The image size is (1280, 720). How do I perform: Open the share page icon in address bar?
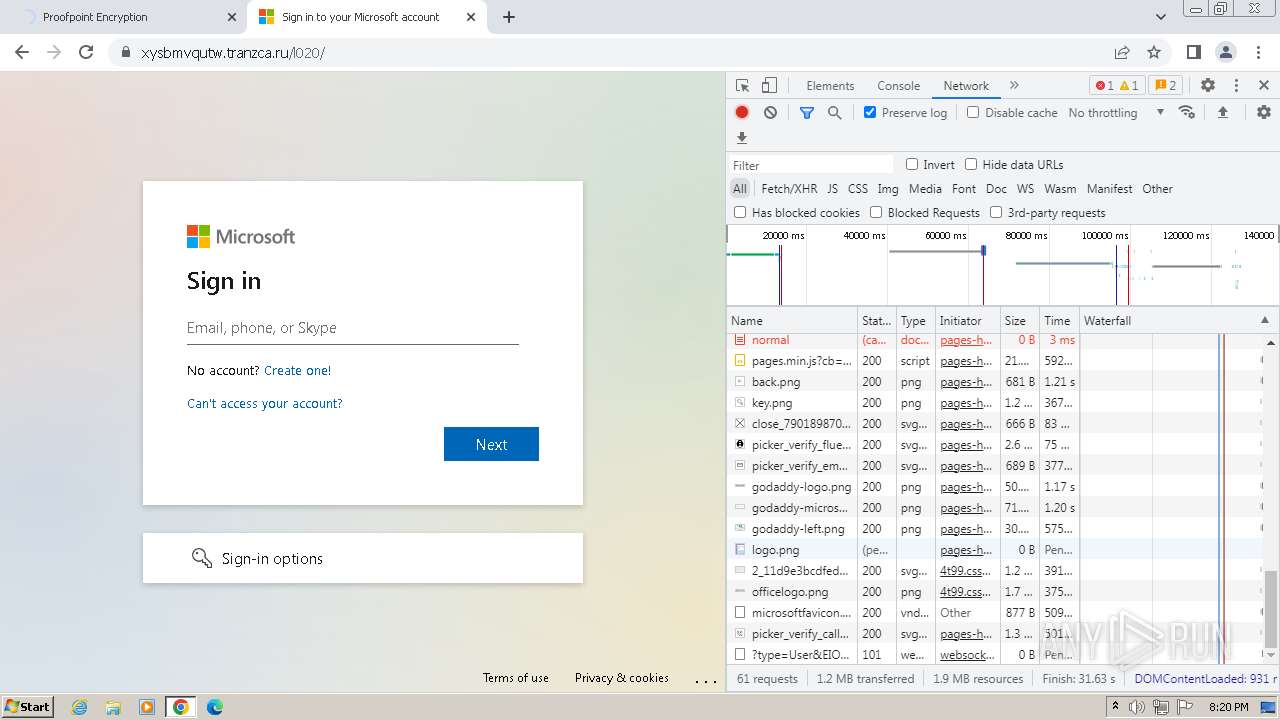1122,52
